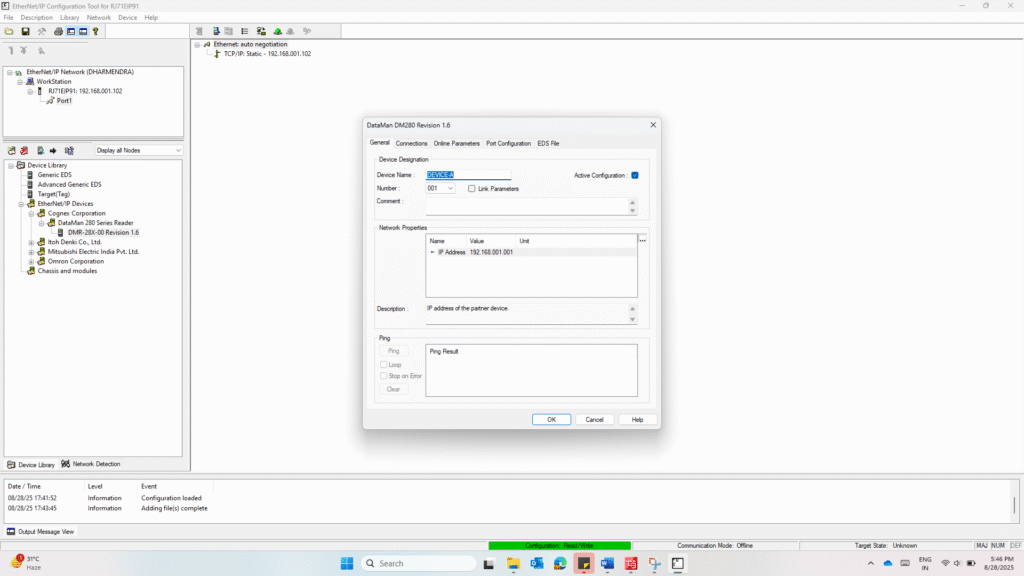Click the save floppy disk icon

pos(25,31)
